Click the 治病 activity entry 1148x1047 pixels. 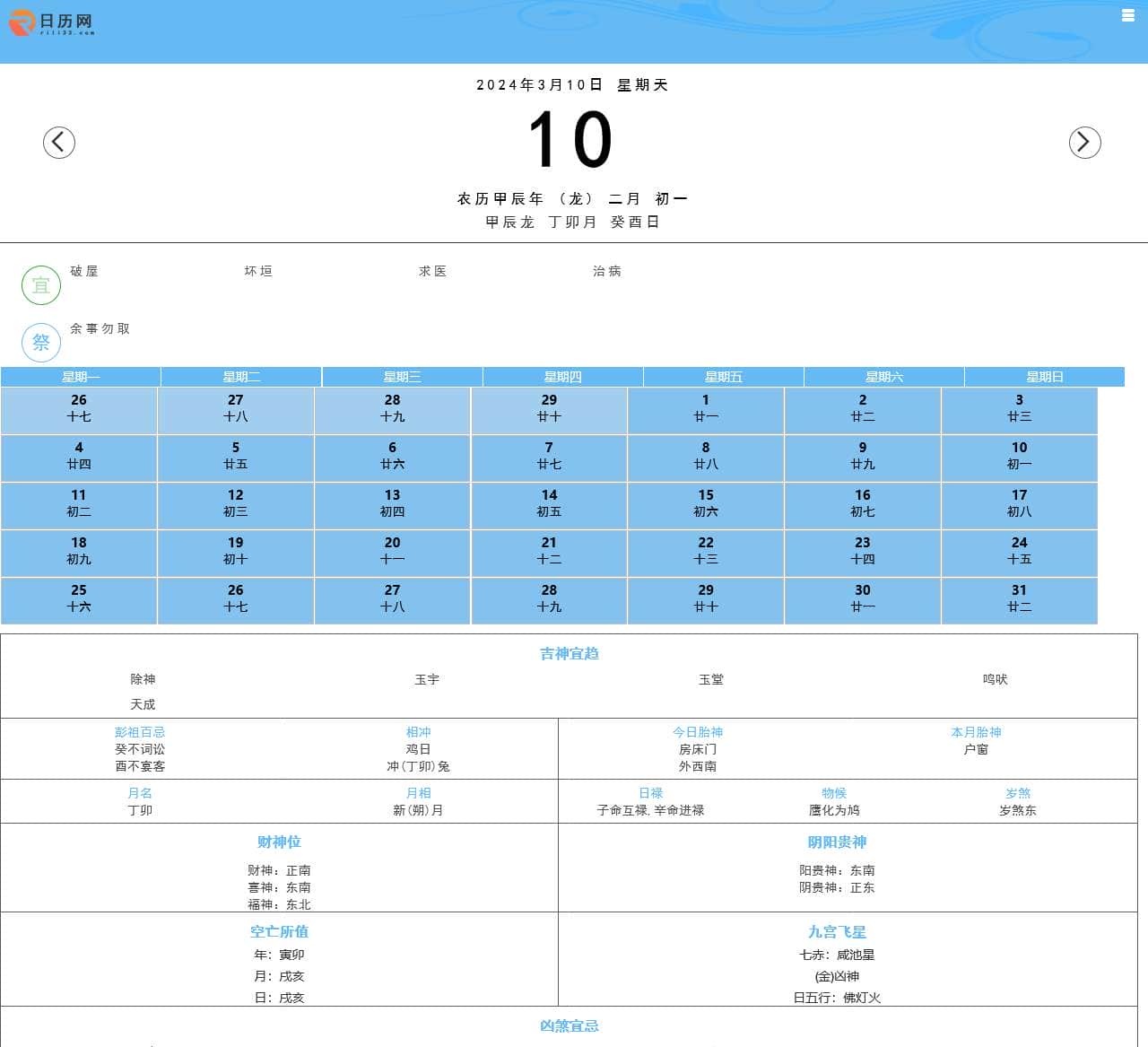click(606, 271)
